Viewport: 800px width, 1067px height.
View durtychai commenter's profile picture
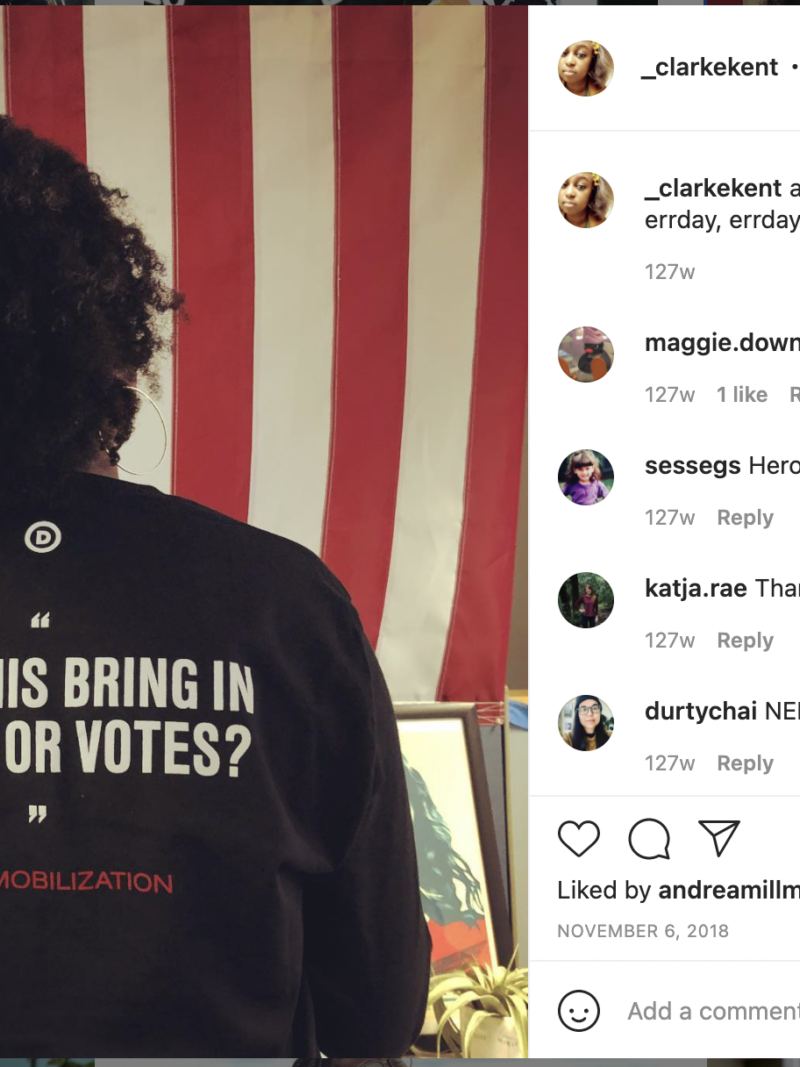[x=586, y=723]
